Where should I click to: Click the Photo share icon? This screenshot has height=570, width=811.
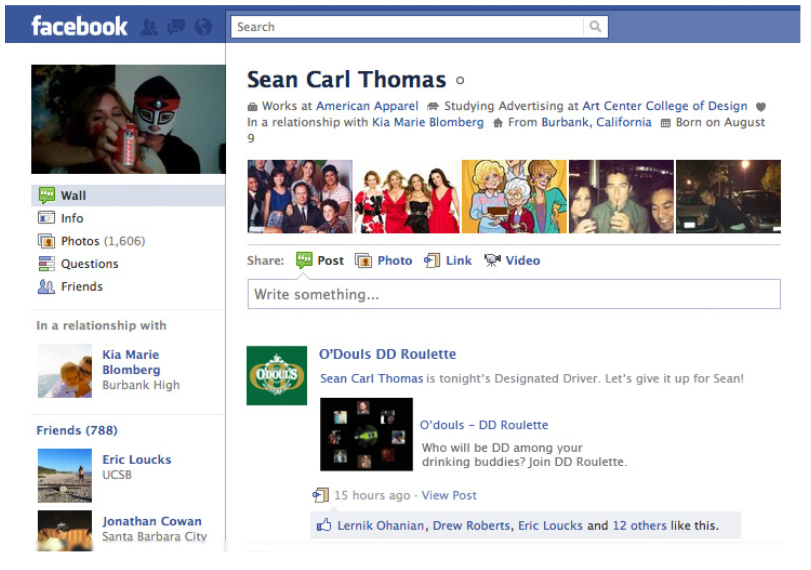(363, 260)
